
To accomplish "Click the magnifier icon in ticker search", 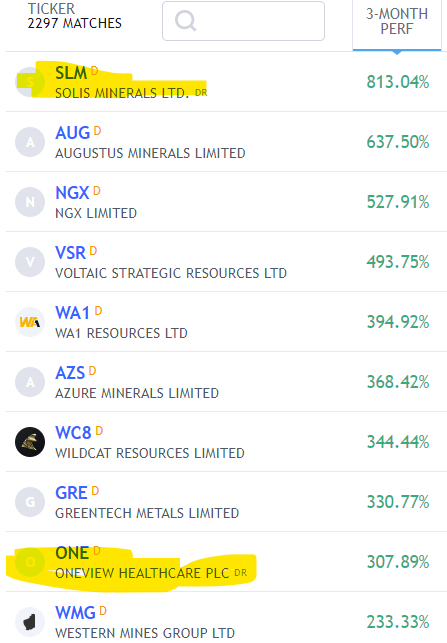I will pos(185,21).
